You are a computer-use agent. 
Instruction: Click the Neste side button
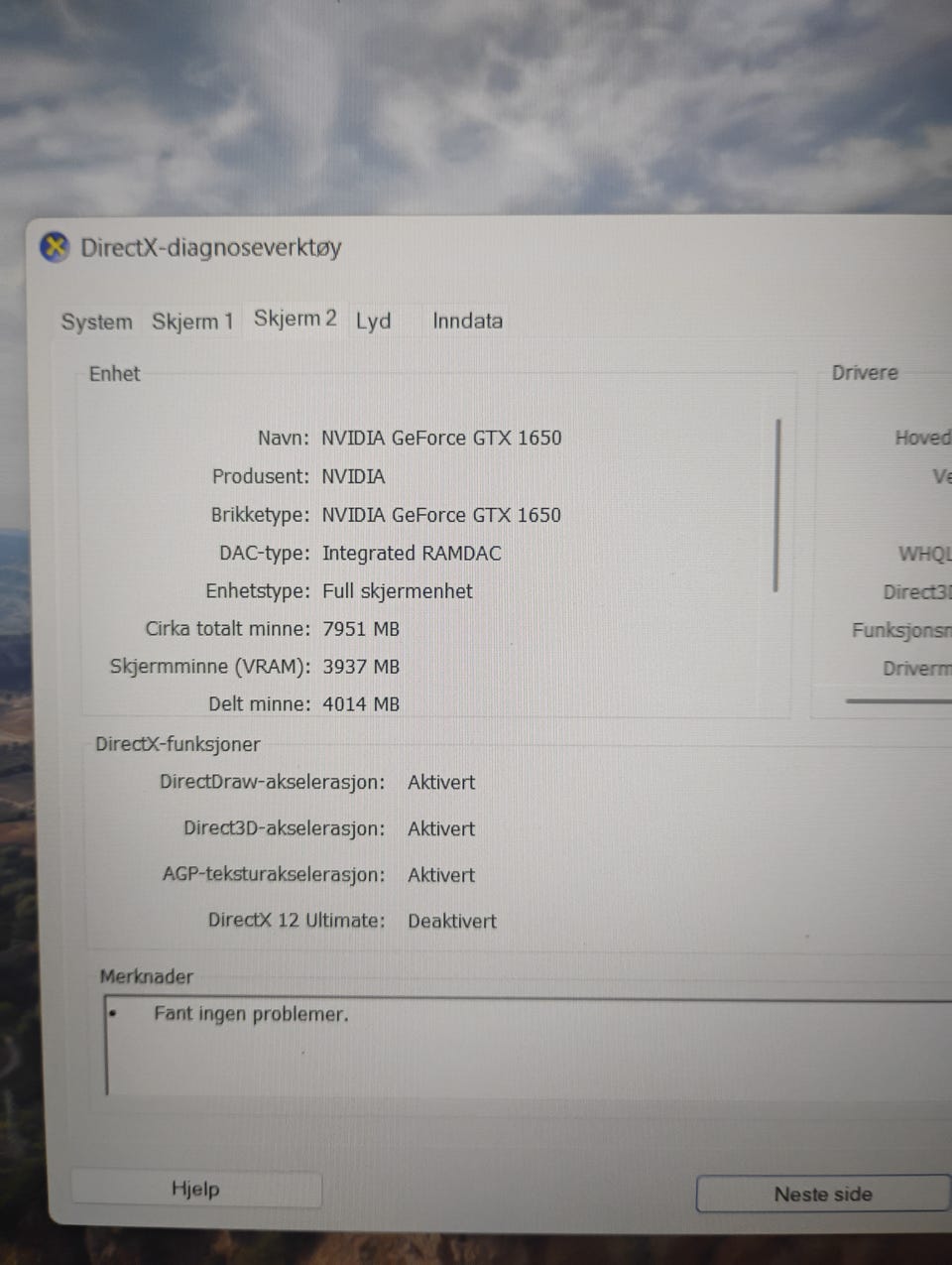tap(823, 1194)
